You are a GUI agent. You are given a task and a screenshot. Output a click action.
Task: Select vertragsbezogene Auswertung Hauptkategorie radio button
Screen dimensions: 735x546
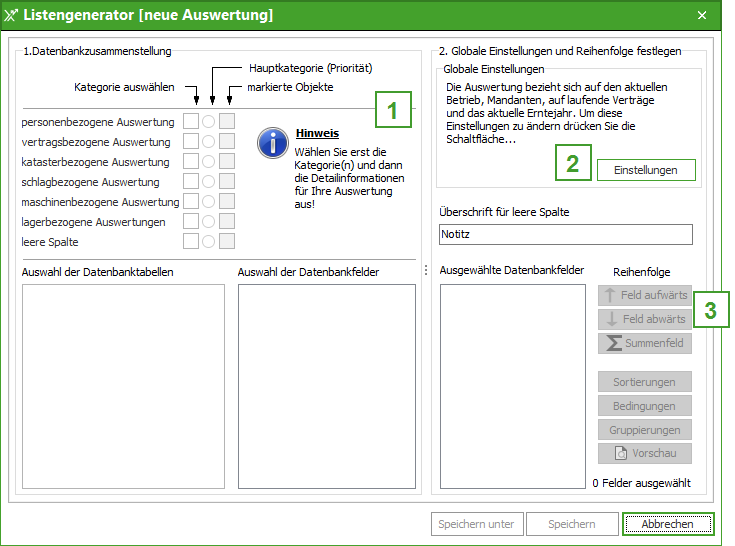point(209,141)
